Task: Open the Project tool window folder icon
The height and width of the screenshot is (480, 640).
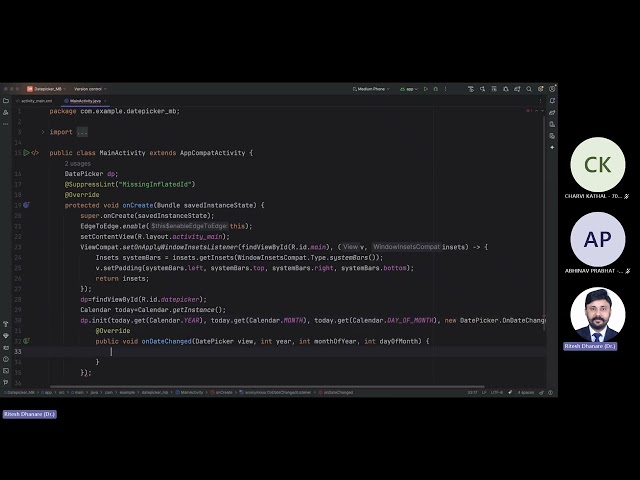Action: tap(6, 100)
